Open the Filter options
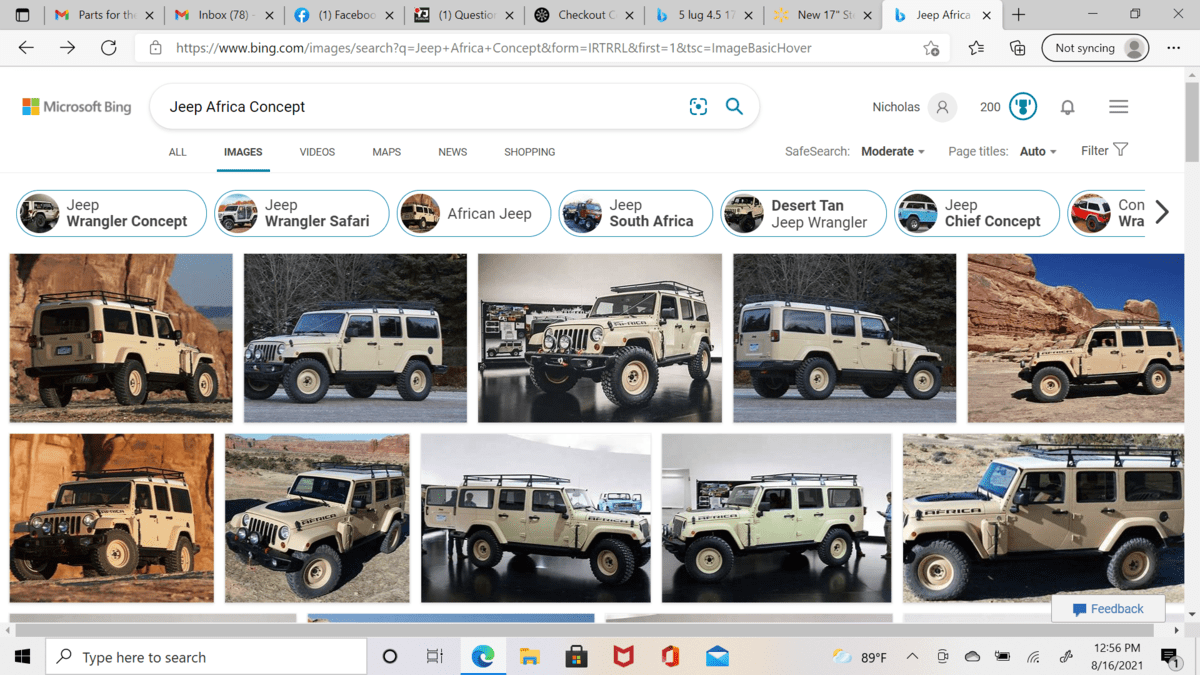 pyautogui.click(x=1104, y=151)
